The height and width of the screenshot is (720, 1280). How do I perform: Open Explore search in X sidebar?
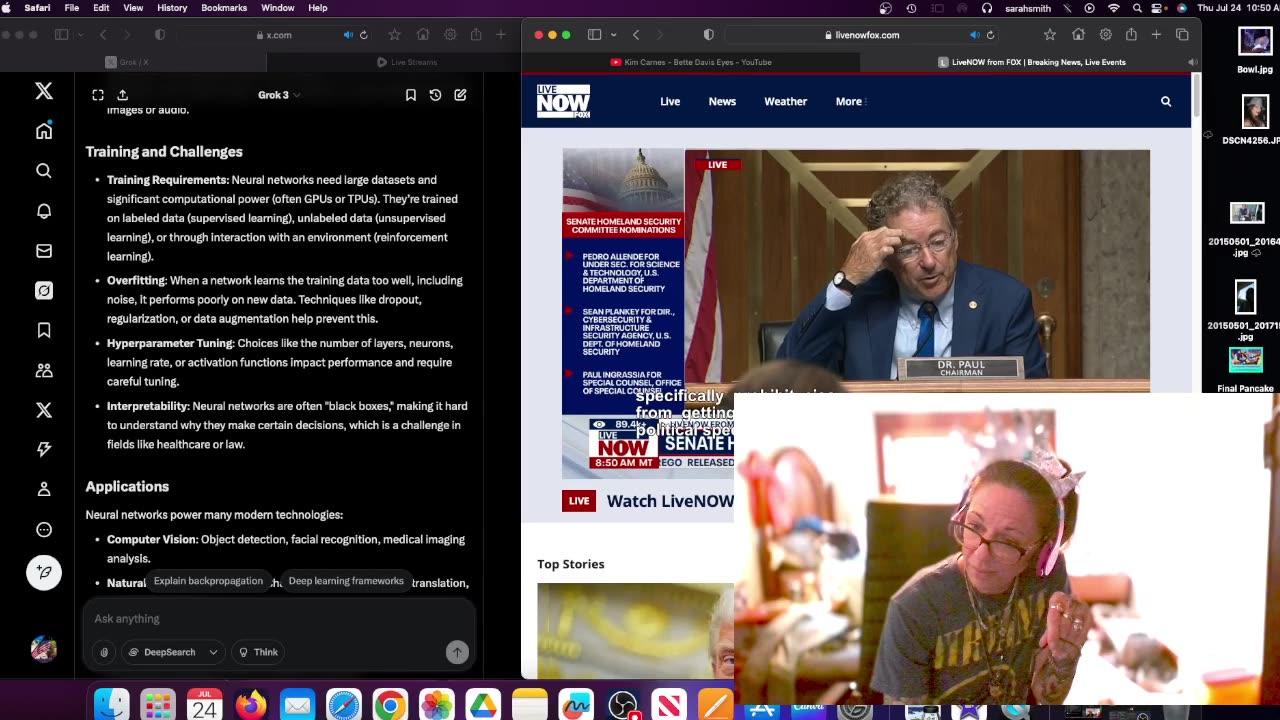point(44,171)
